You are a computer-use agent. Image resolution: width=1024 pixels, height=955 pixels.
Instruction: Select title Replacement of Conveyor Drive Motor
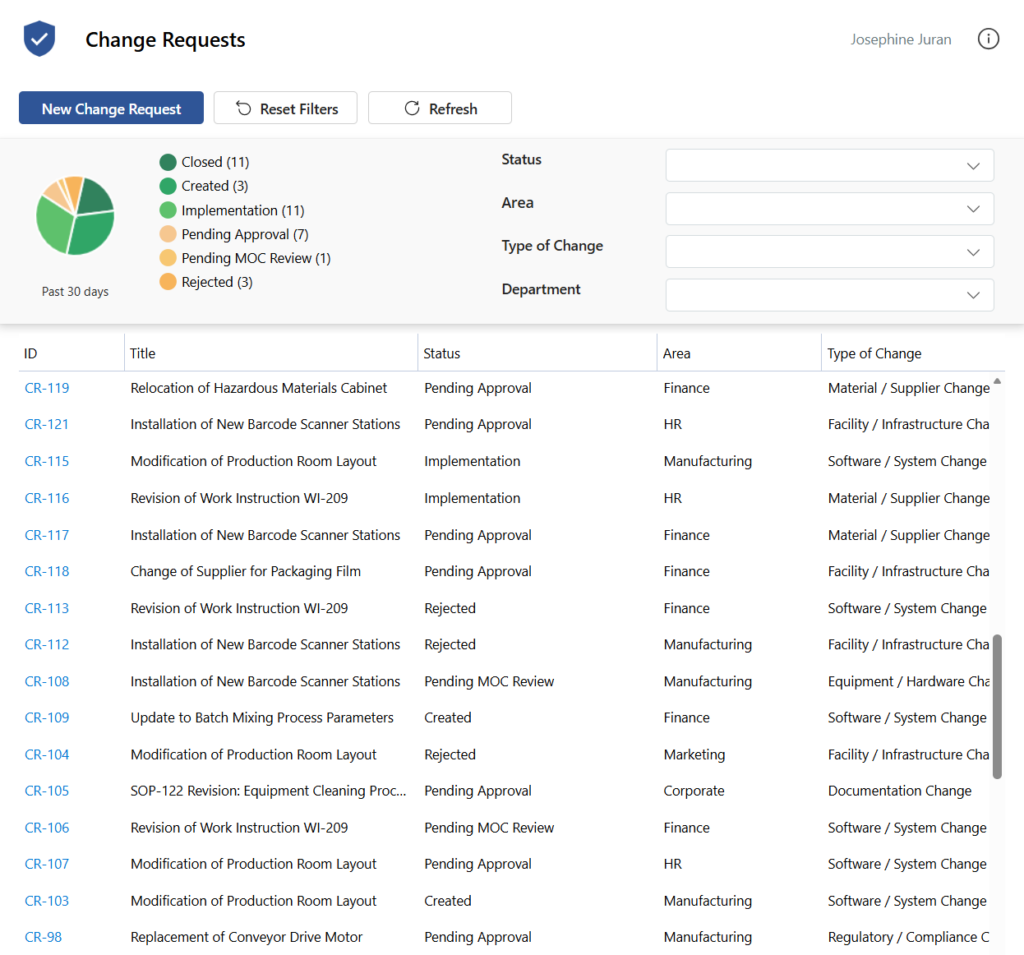(246, 937)
